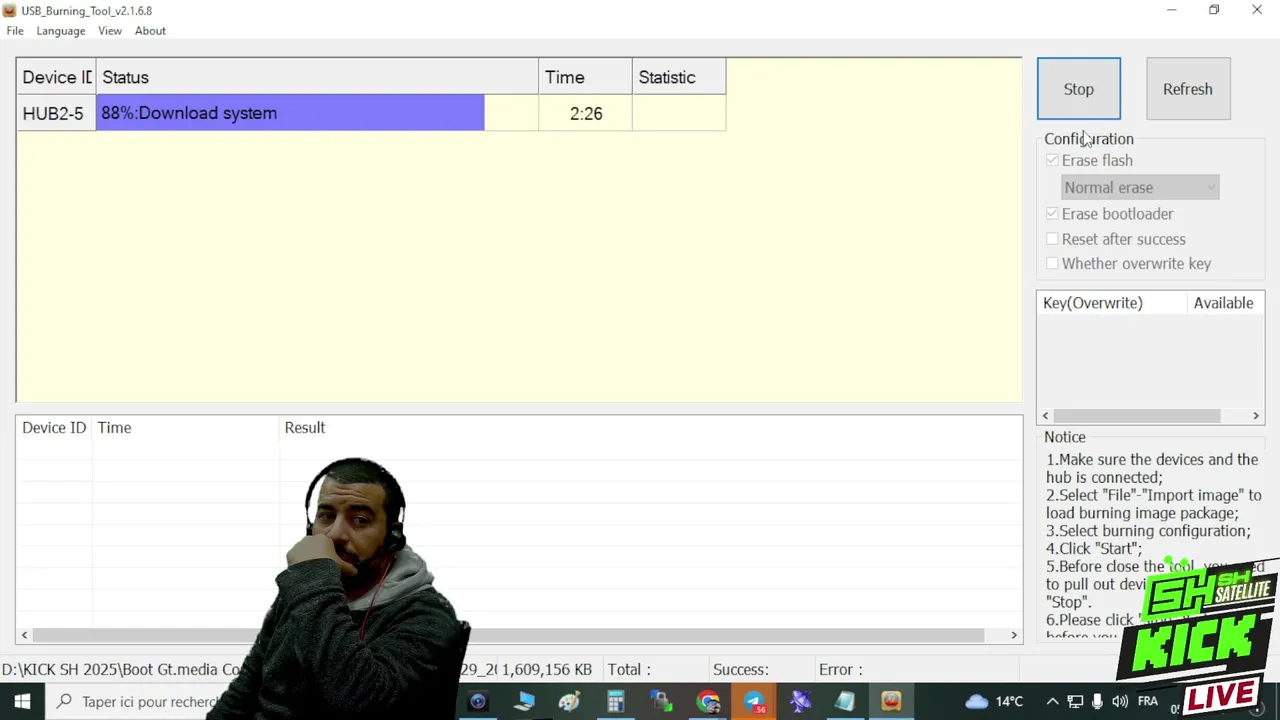Click the Device ID header in the result log
The image size is (1280, 720).
click(x=54, y=428)
